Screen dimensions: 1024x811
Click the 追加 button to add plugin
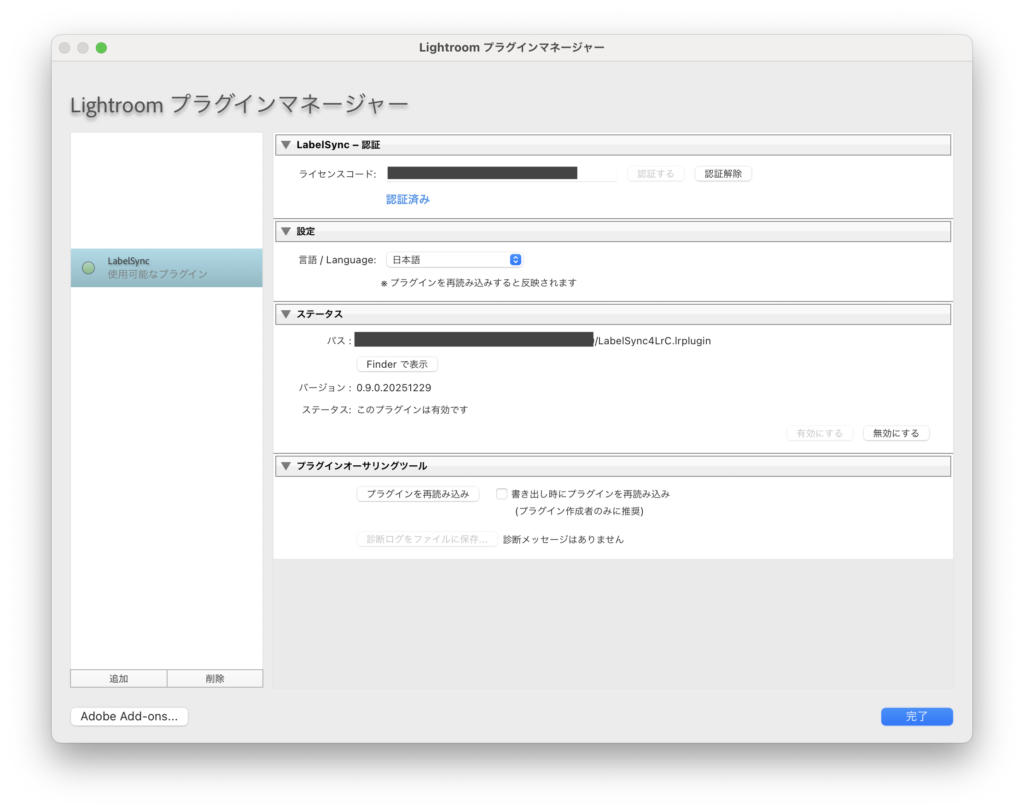pyautogui.click(x=118, y=679)
